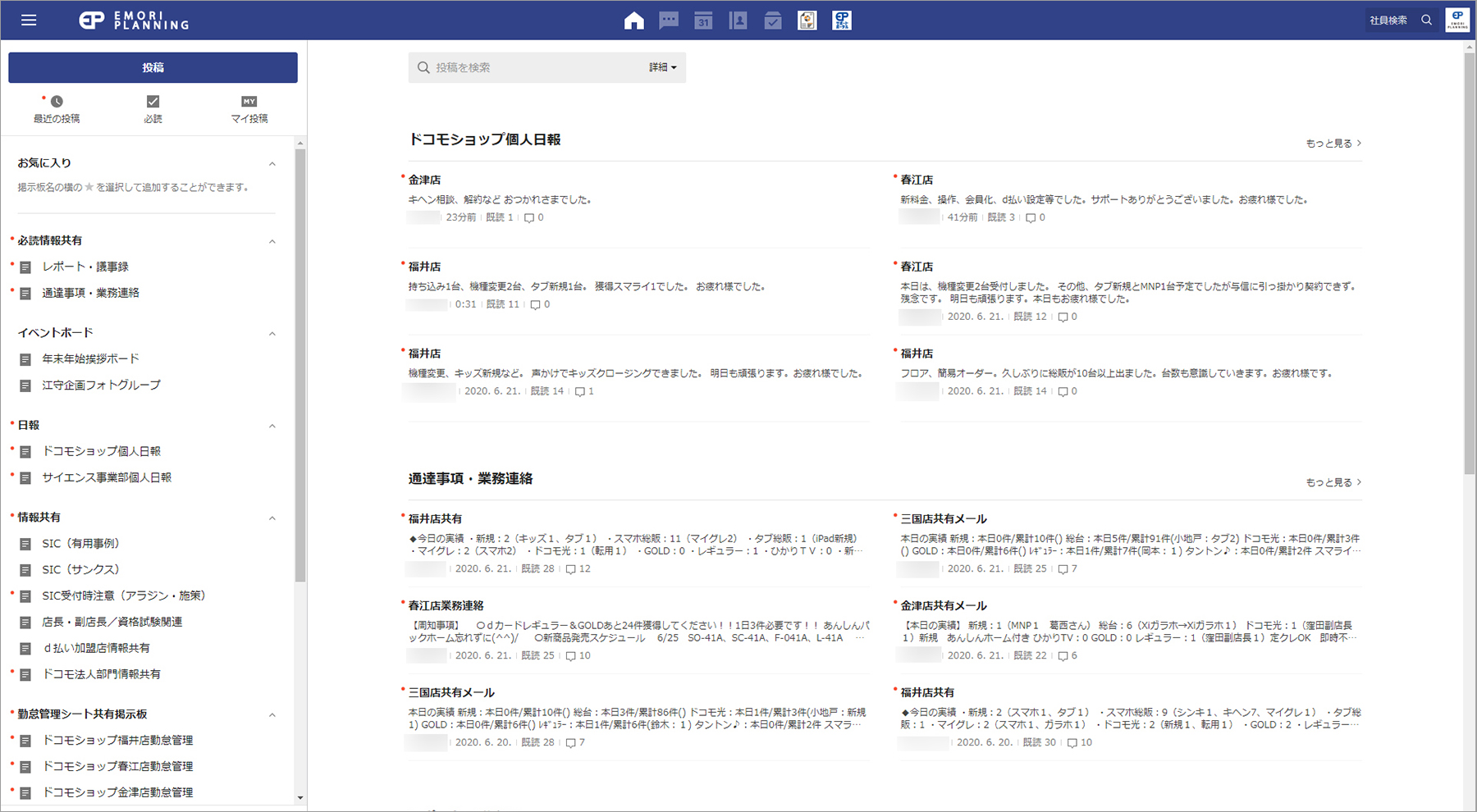Go to the Home icon
This screenshot has height=812, width=1477.
point(633,21)
